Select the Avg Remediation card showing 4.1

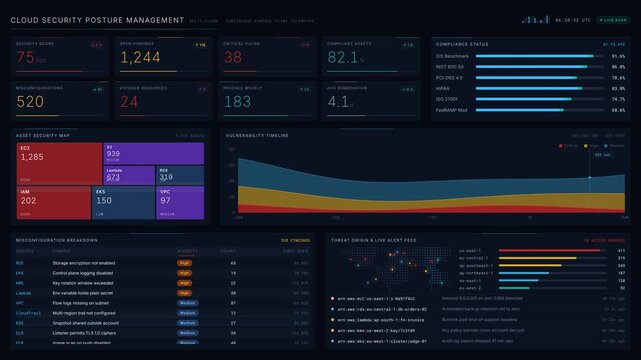(x=371, y=101)
